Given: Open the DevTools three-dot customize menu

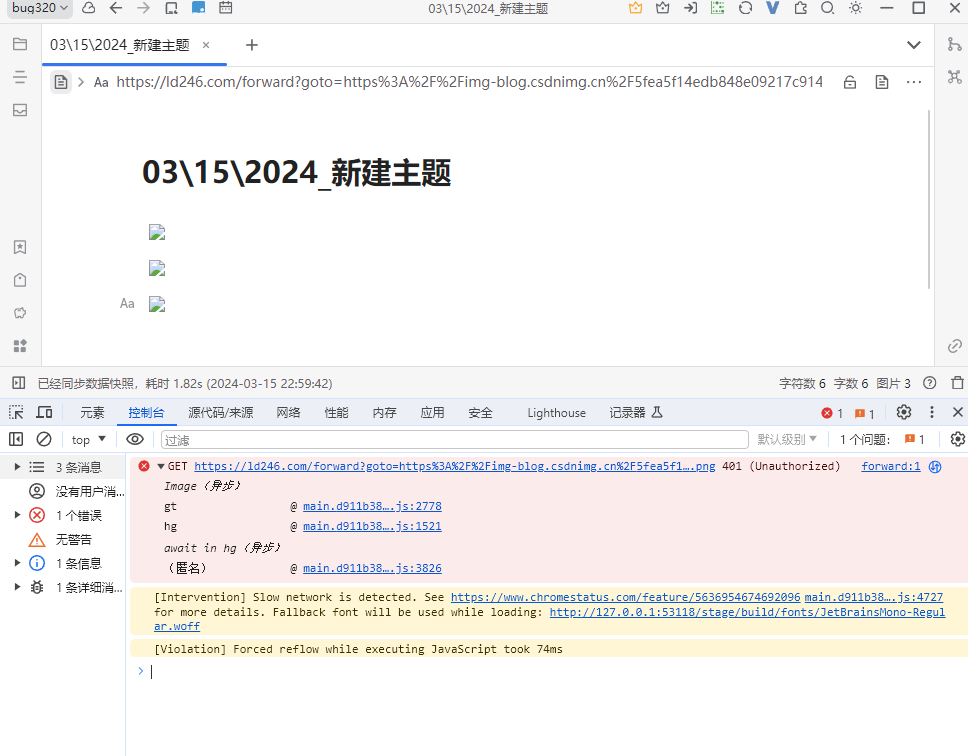Looking at the screenshot, I should [x=932, y=412].
